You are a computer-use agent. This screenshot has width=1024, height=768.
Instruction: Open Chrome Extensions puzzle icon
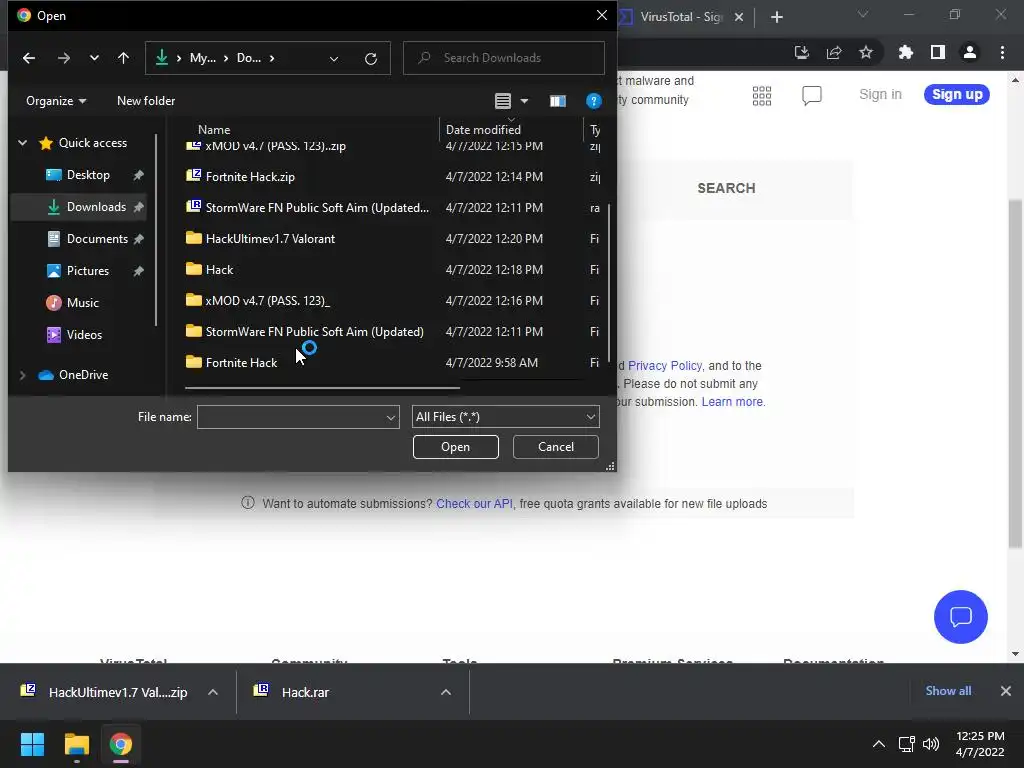pos(906,52)
